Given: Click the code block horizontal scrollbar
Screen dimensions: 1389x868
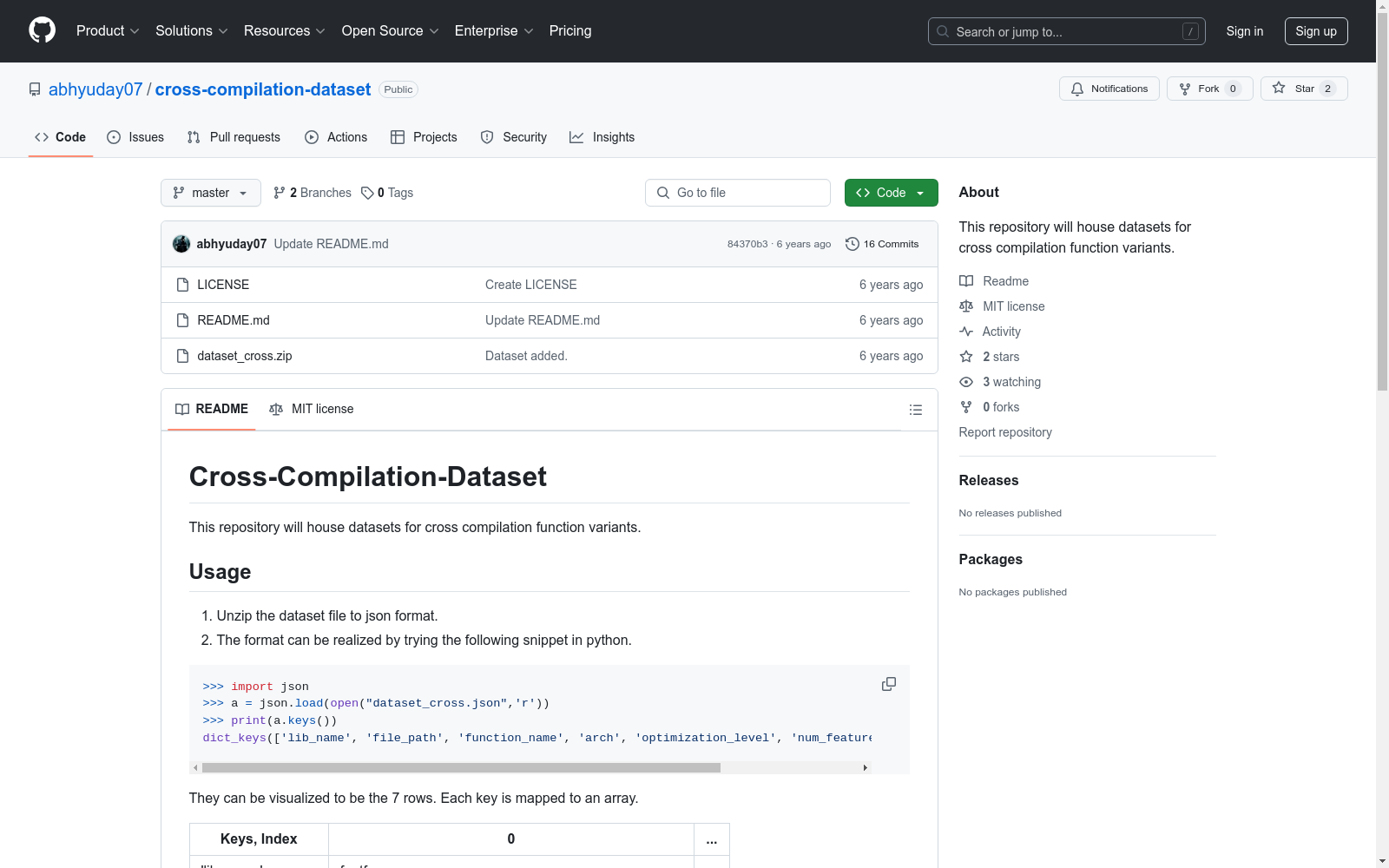Looking at the screenshot, I should (461, 767).
